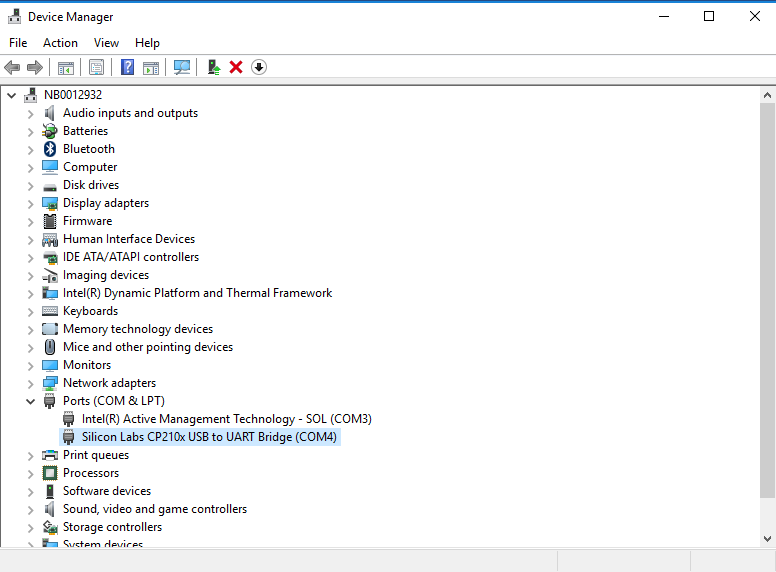
Task: Click the Update device driver icon
Action: tap(213, 67)
